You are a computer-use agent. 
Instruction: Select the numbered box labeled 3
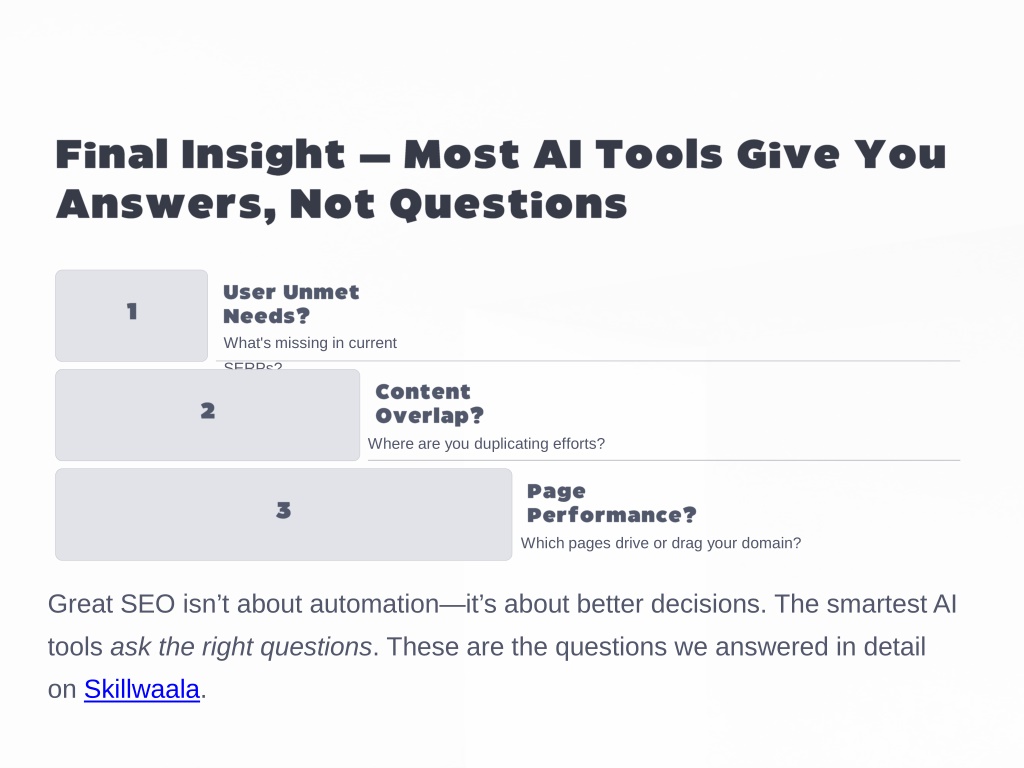tap(283, 514)
